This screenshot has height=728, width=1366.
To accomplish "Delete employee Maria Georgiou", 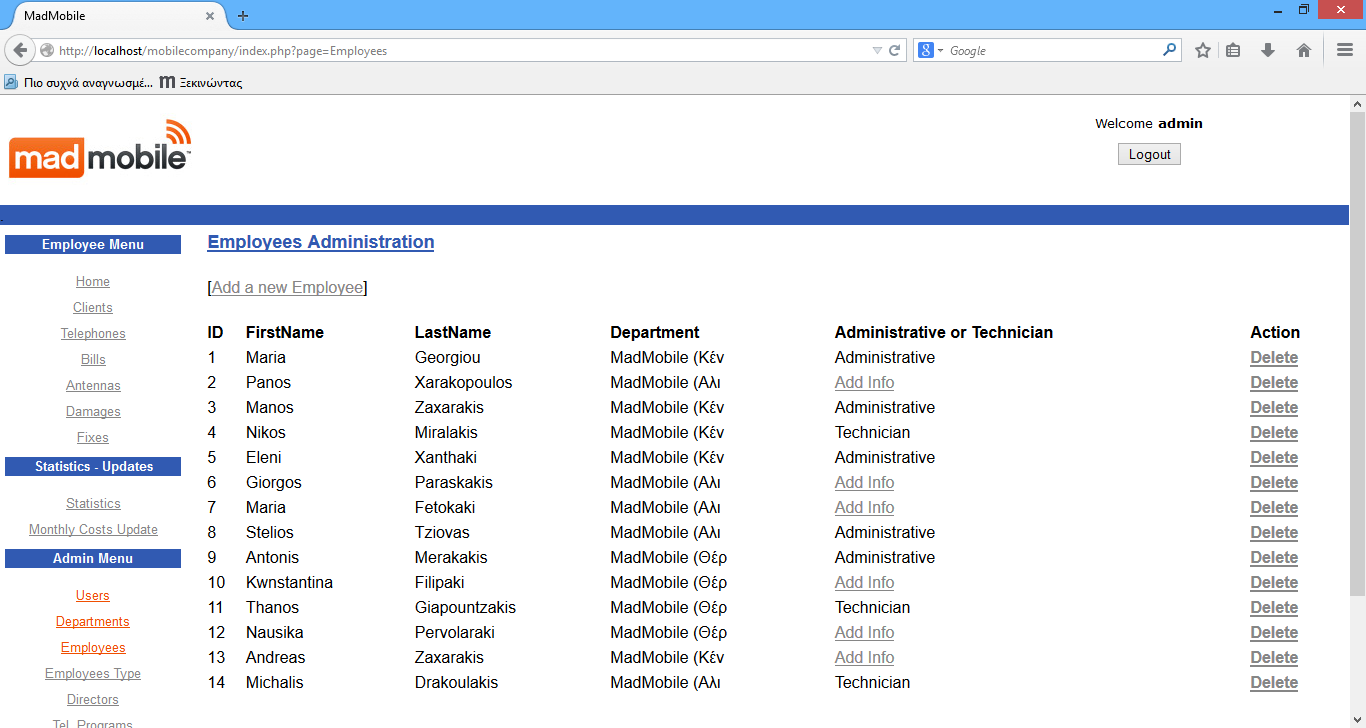I will [x=1274, y=358].
